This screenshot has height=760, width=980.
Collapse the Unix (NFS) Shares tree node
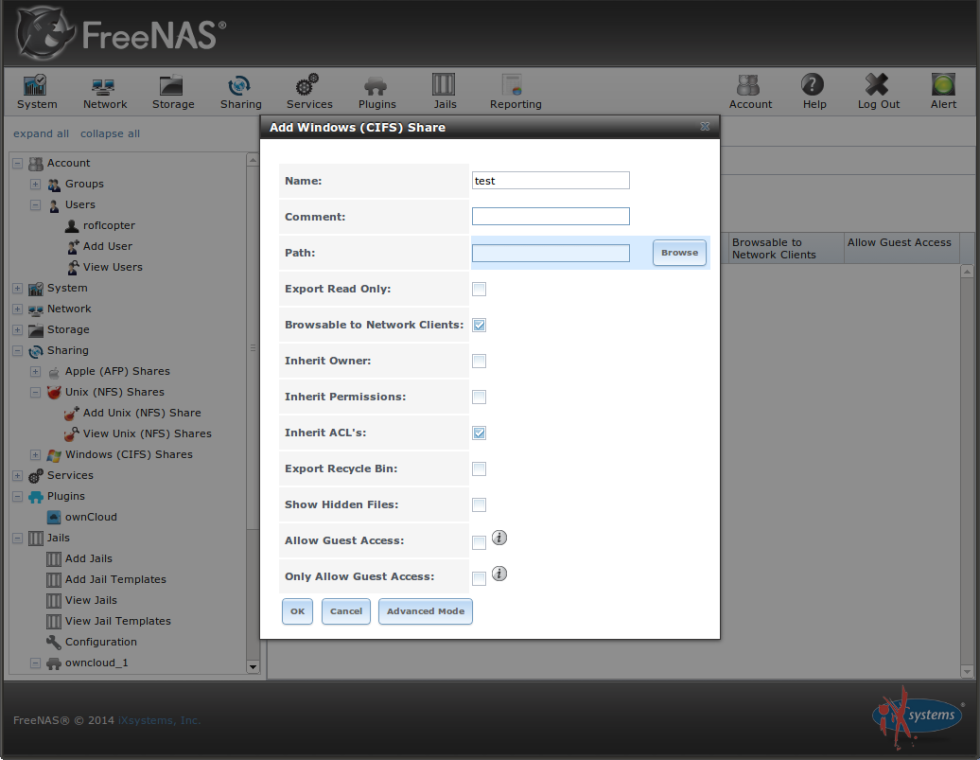(35, 392)
